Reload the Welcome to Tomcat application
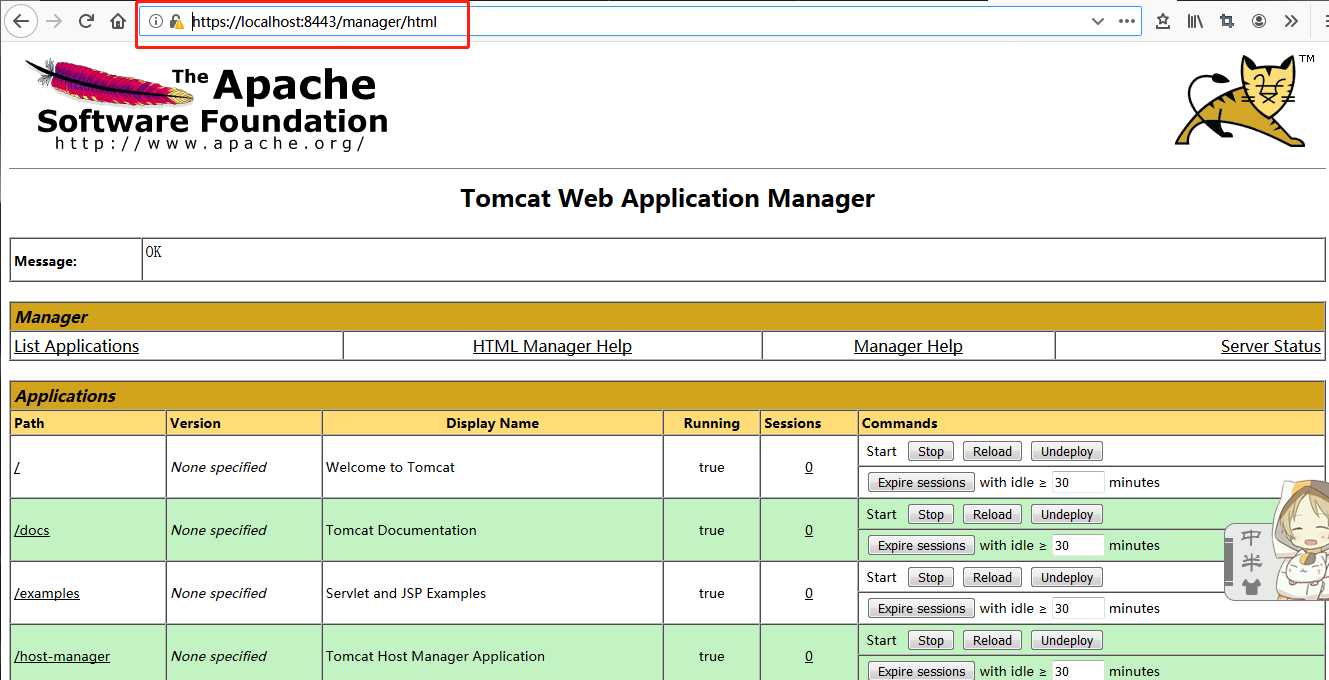The width and height of the screenshot is (1329, 680). click(993, 452)
